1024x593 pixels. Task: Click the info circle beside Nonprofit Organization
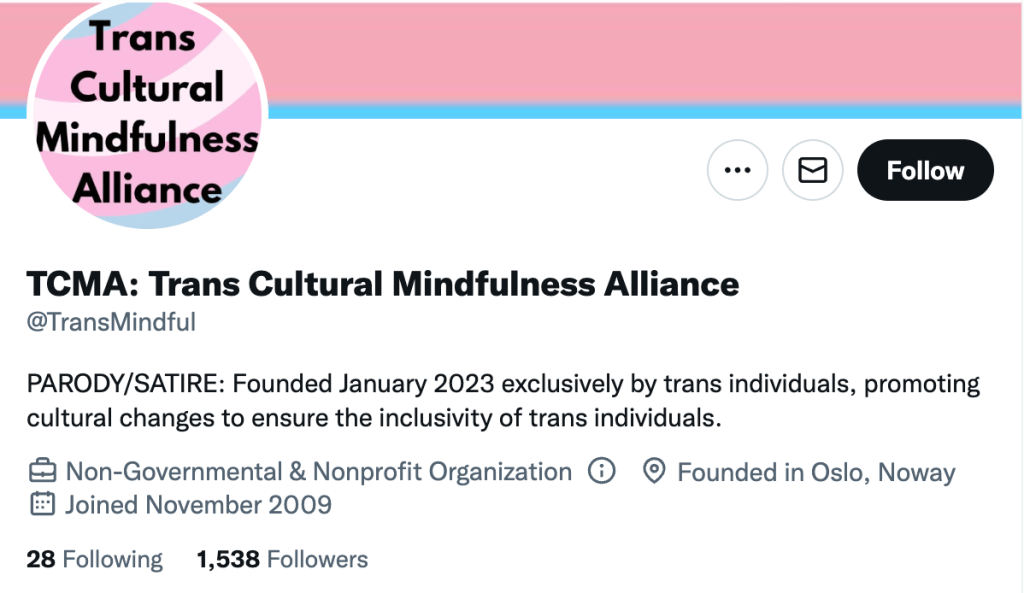coord(601,471)
